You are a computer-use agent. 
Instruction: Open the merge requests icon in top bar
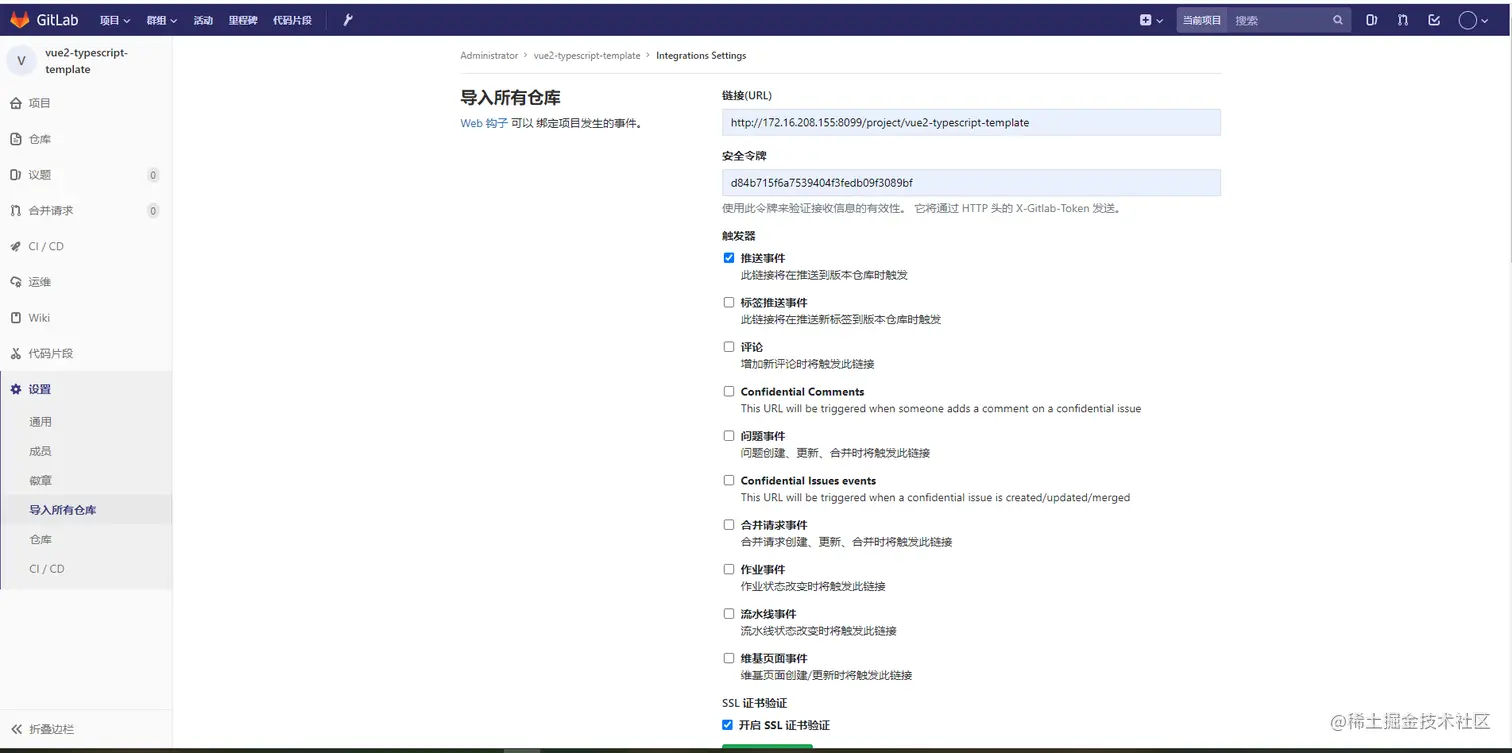point(1404,19)
